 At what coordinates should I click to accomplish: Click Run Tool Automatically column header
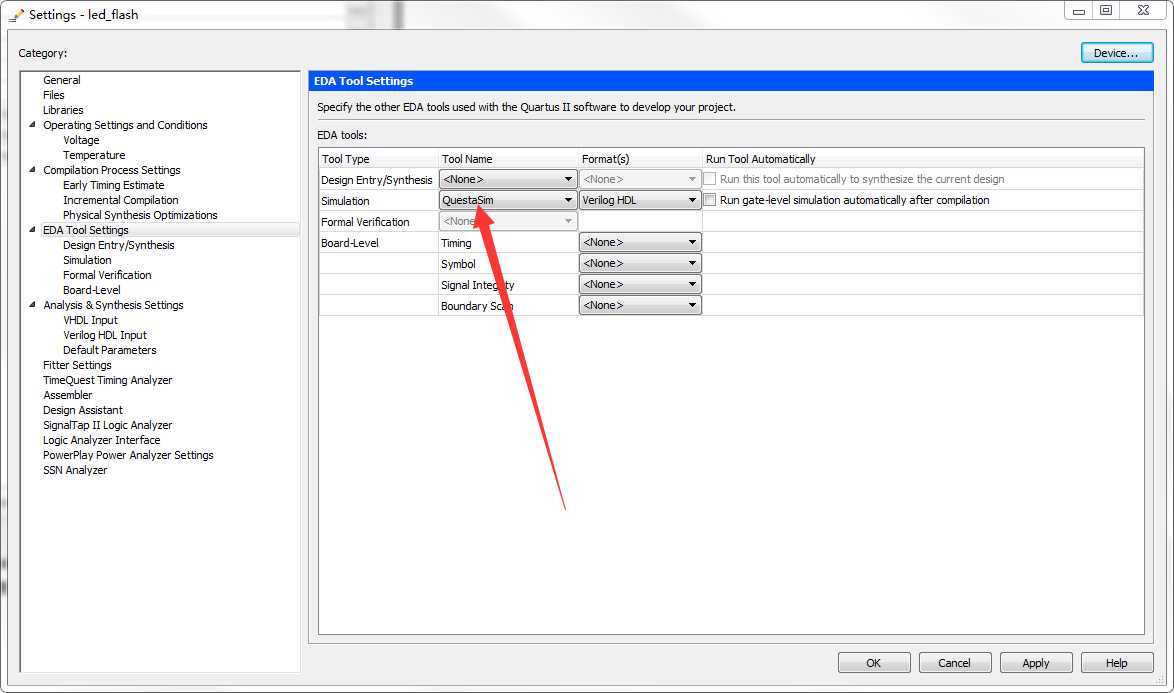922,159
